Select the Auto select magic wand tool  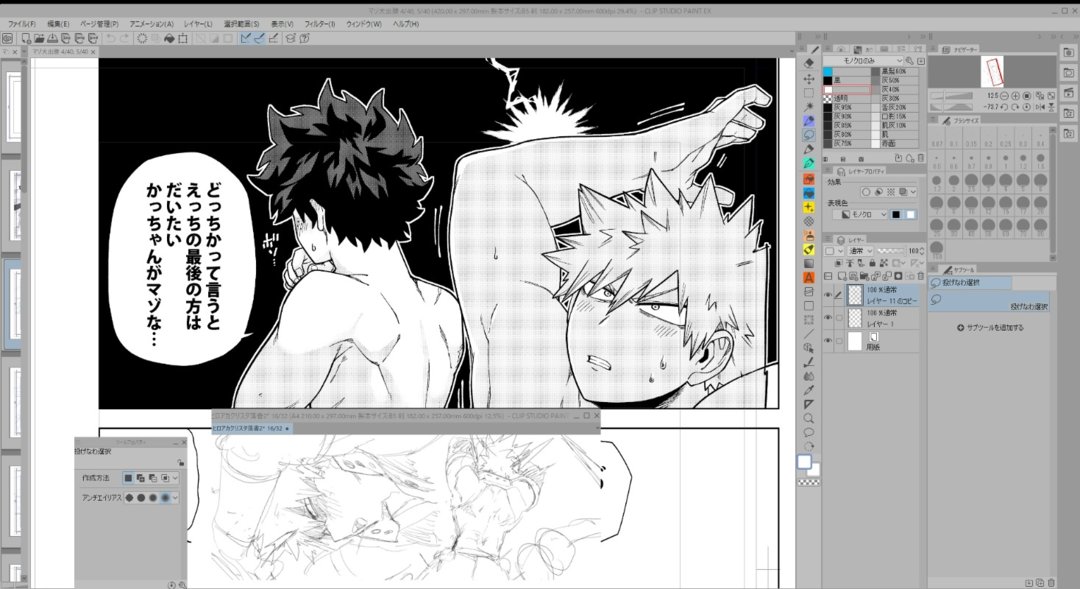pyautogui.click(x=809, y=107)
